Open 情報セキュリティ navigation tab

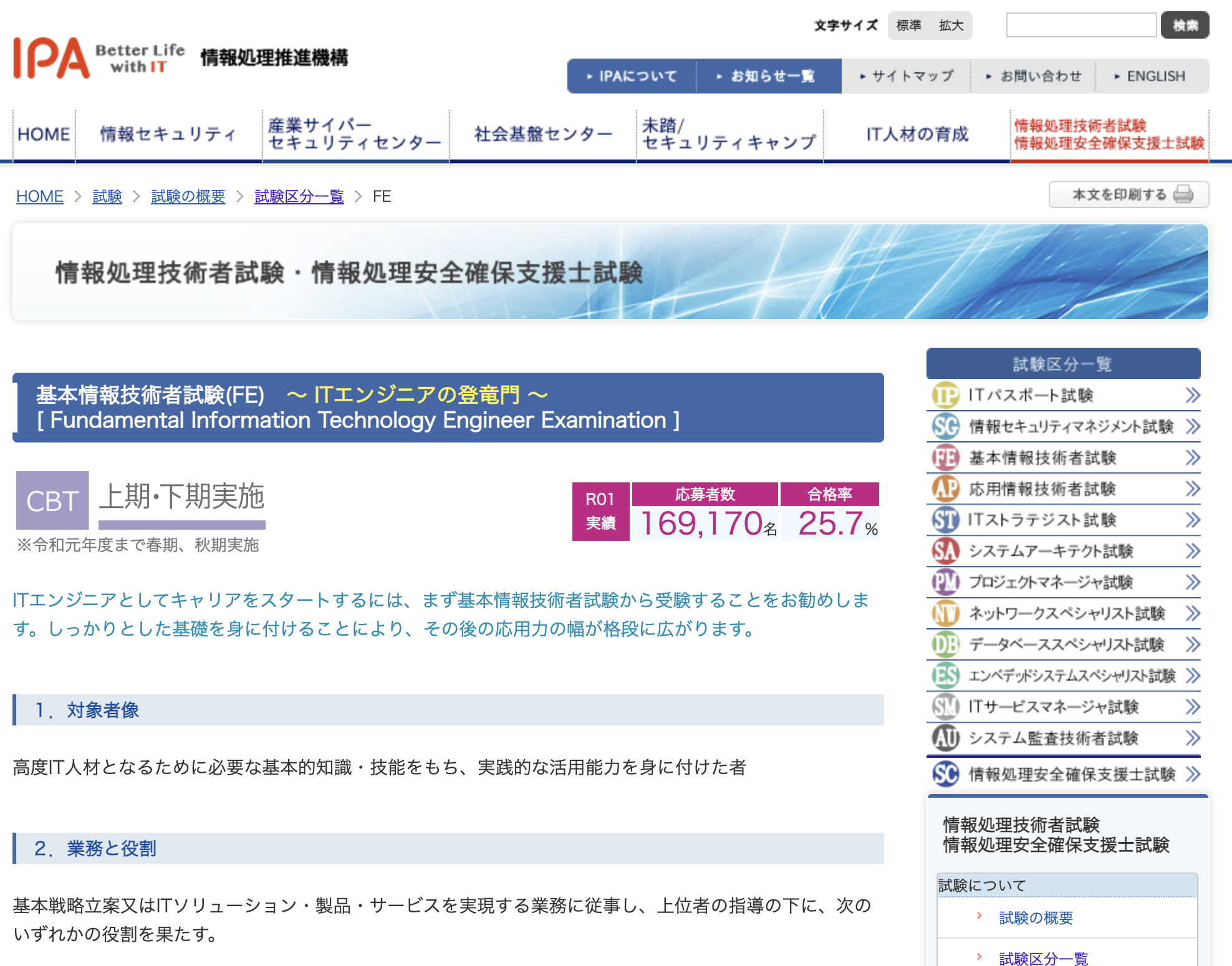(x=168, y=135)
